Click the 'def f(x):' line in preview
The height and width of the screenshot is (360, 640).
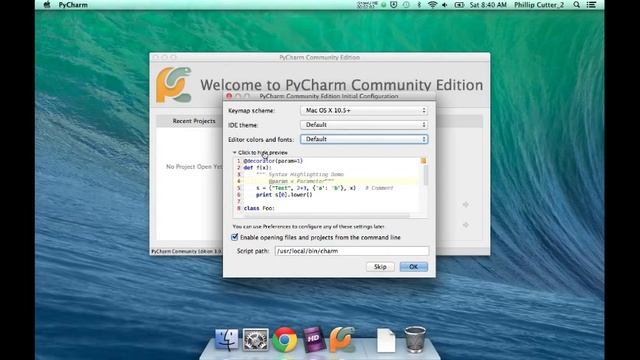(x=257, y=167)
